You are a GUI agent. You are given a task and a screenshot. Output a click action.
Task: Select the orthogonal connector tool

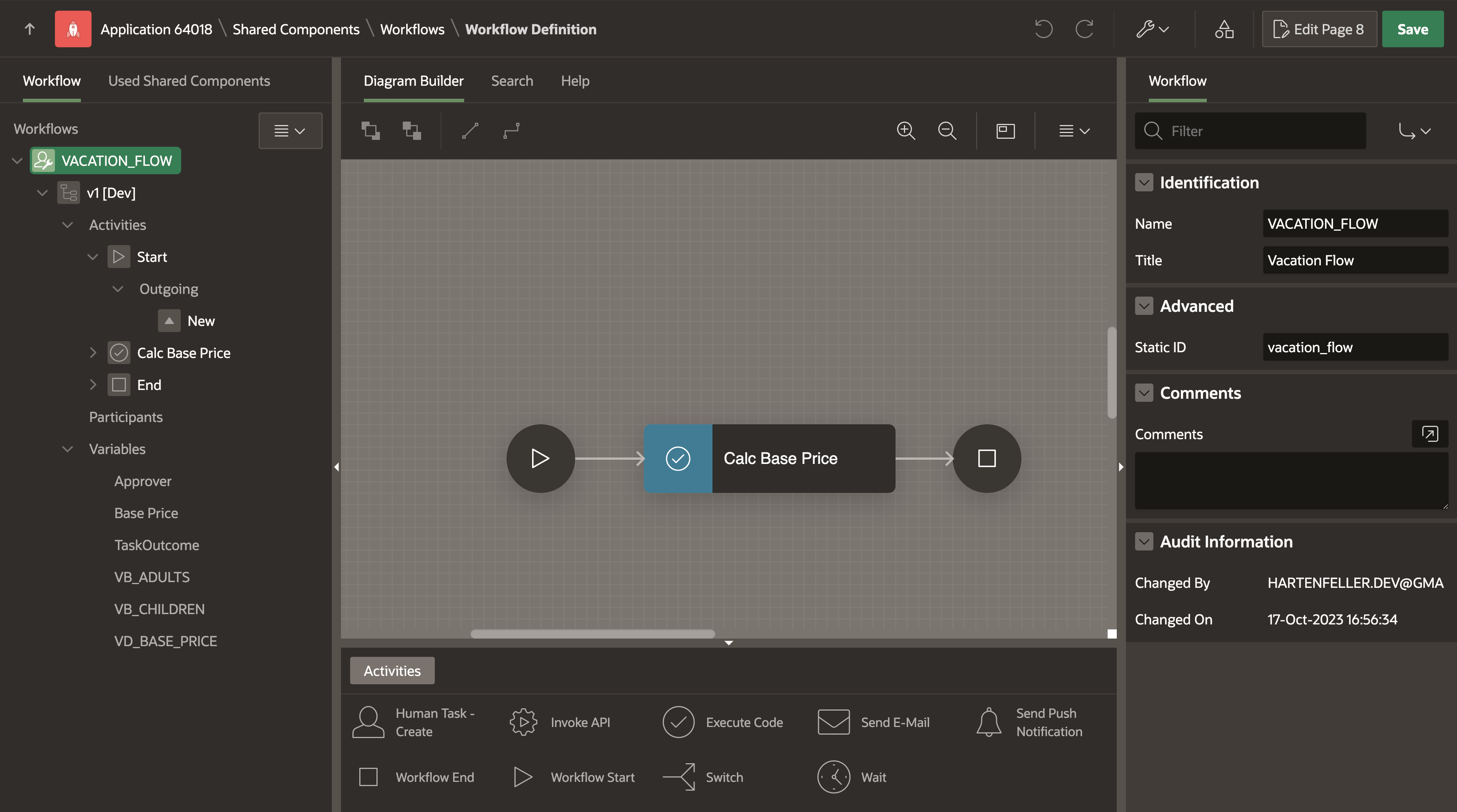coord(511,131)
